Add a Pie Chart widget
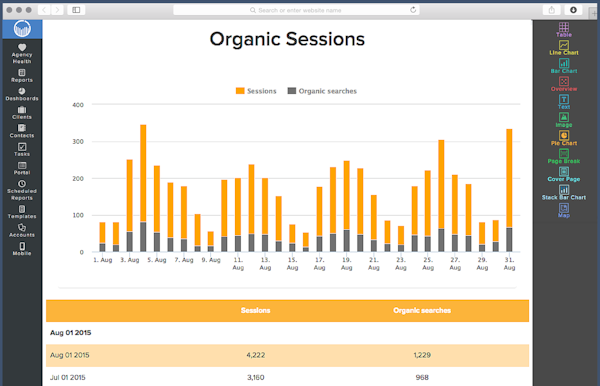This screenshot has height=386, width=600. (564, 138)
